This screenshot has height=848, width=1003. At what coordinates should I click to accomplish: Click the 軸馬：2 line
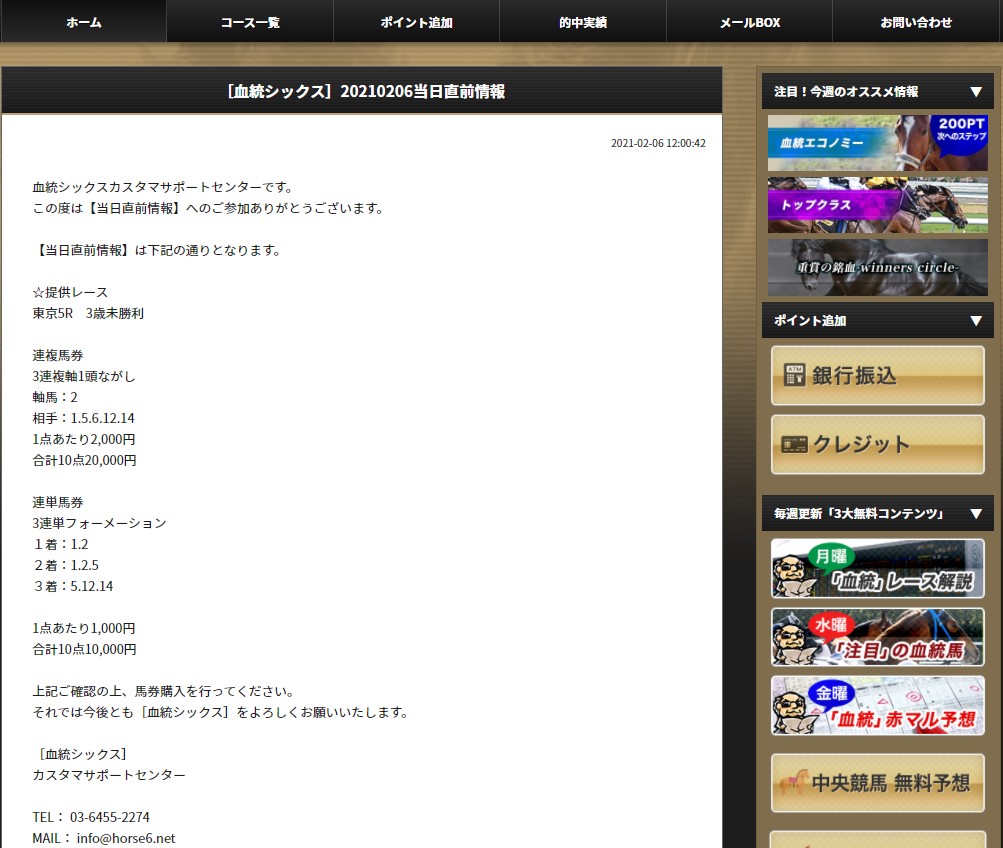tap(55, 397)
